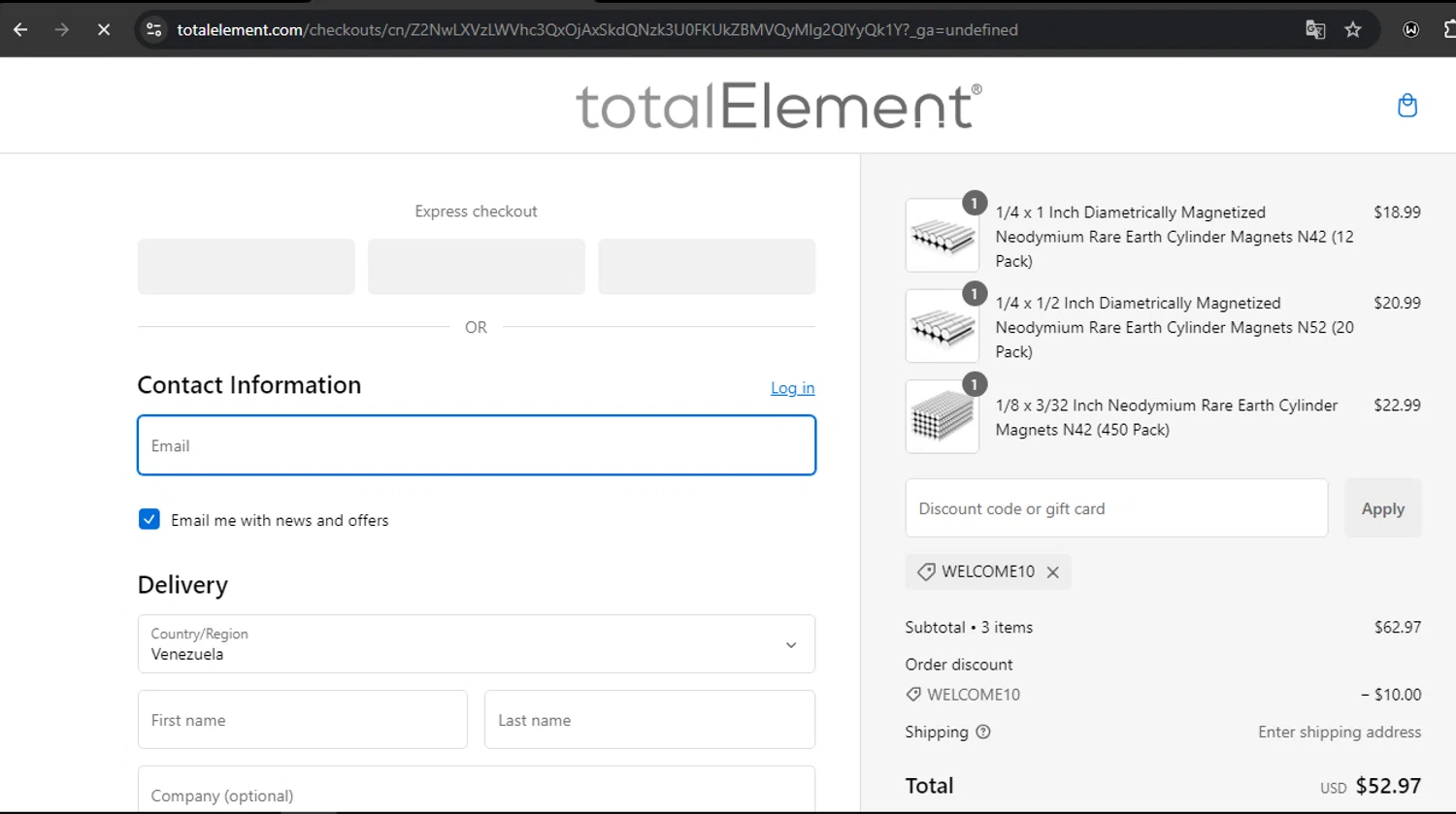Click the $20.99 item price

(1397, 304)
